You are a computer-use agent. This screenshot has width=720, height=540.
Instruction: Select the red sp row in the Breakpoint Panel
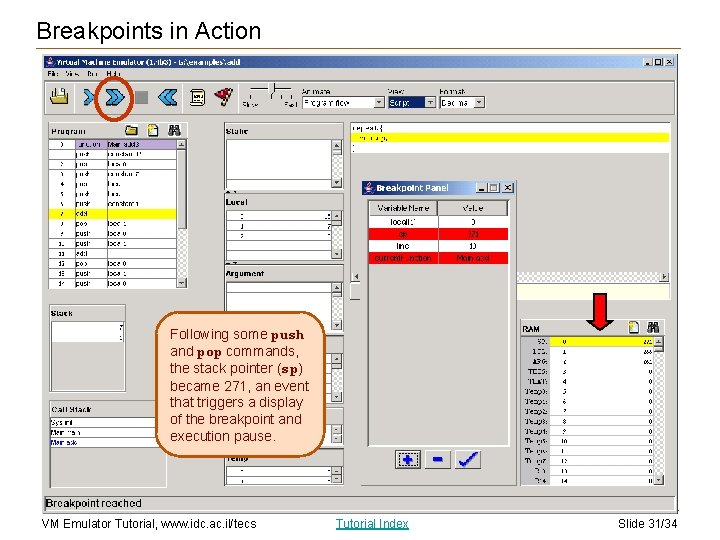point(438,234)
